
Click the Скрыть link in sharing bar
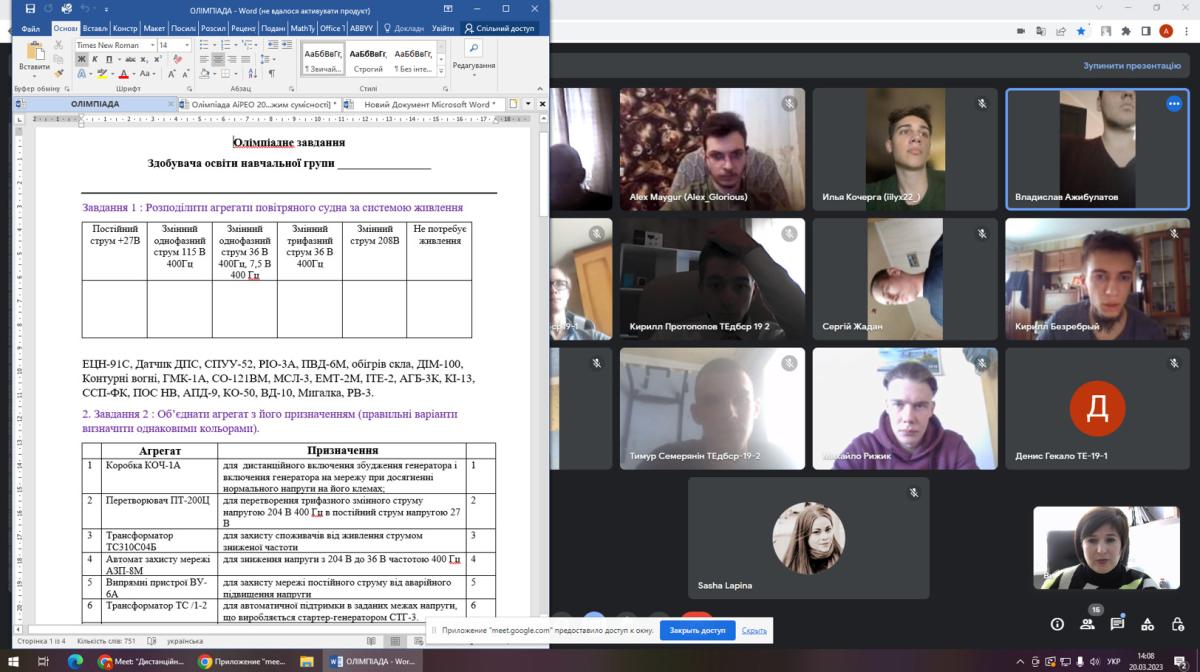[754, 631]
